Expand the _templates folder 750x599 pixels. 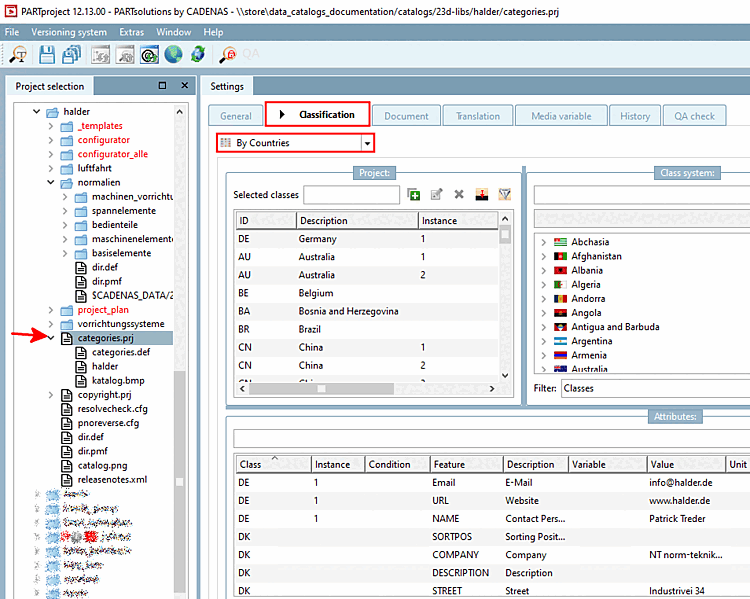[x=51, y=126]
